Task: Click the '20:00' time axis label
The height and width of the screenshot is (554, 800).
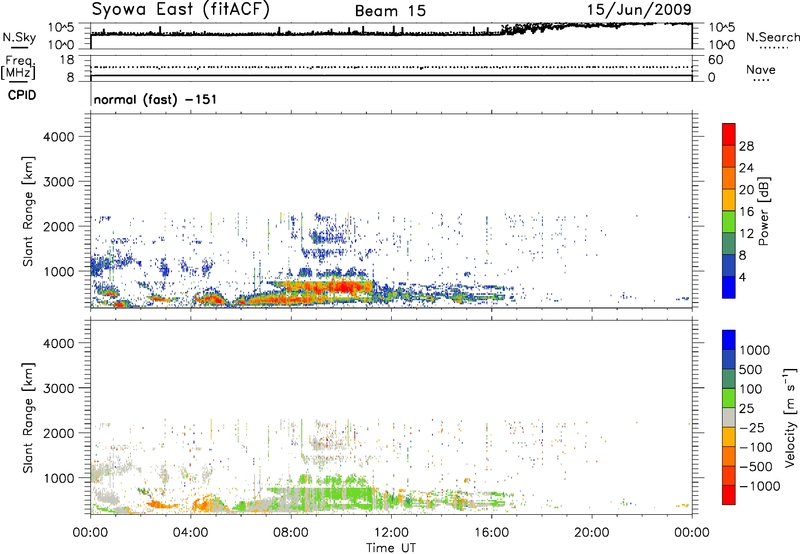Action: 591,533
